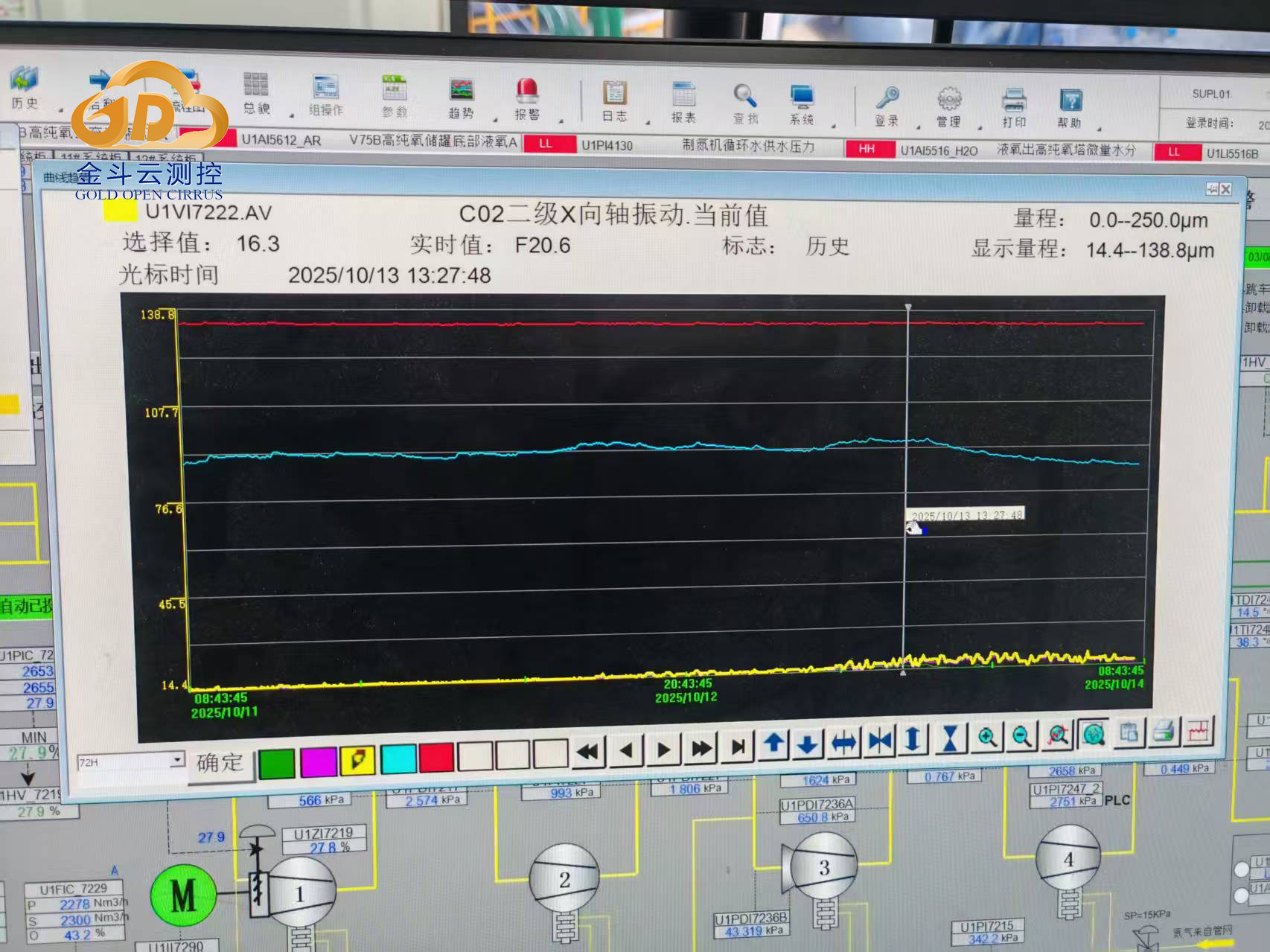The height and width of the screenshot is (952, 1270).
Task: Open the 趋势 trend toolbar icon
Action: (462, 98)
